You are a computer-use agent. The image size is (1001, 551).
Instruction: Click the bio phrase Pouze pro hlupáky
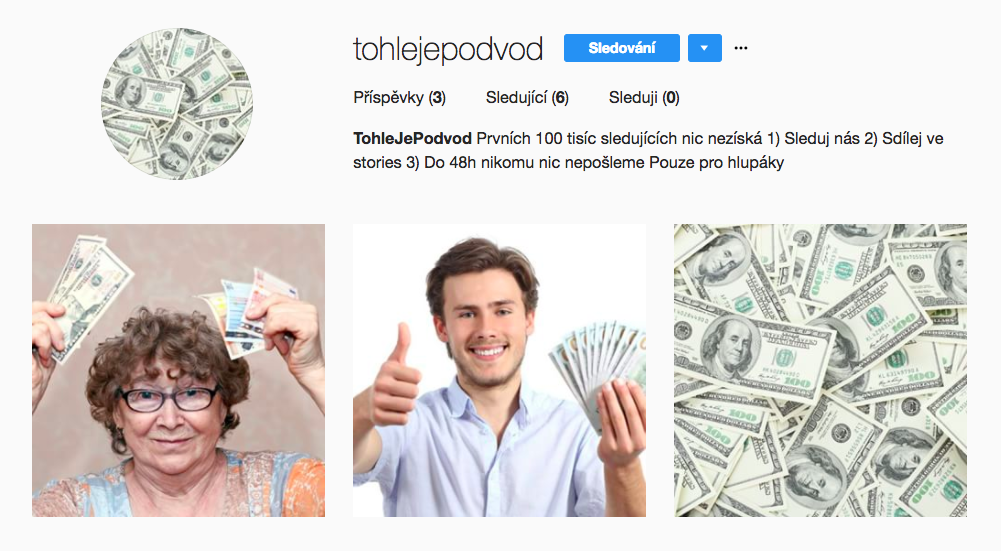coord(716,163)
